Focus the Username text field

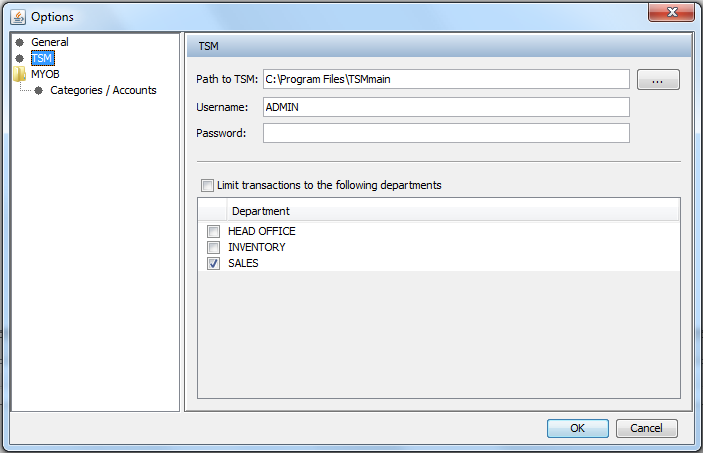[445, 107]
